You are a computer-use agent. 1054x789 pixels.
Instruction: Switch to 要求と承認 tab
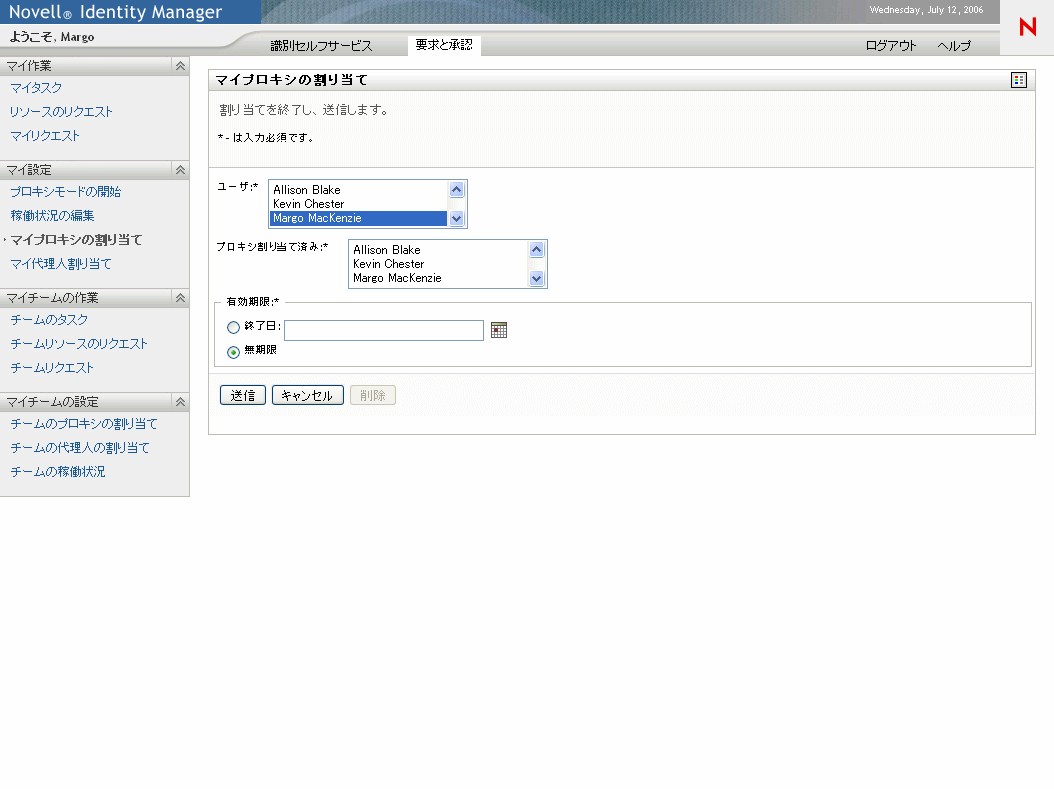click(444, 45)
